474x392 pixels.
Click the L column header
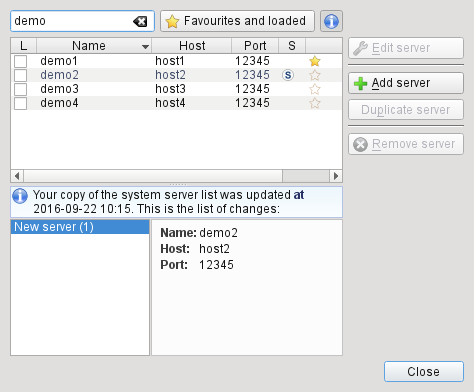(24, 46)
